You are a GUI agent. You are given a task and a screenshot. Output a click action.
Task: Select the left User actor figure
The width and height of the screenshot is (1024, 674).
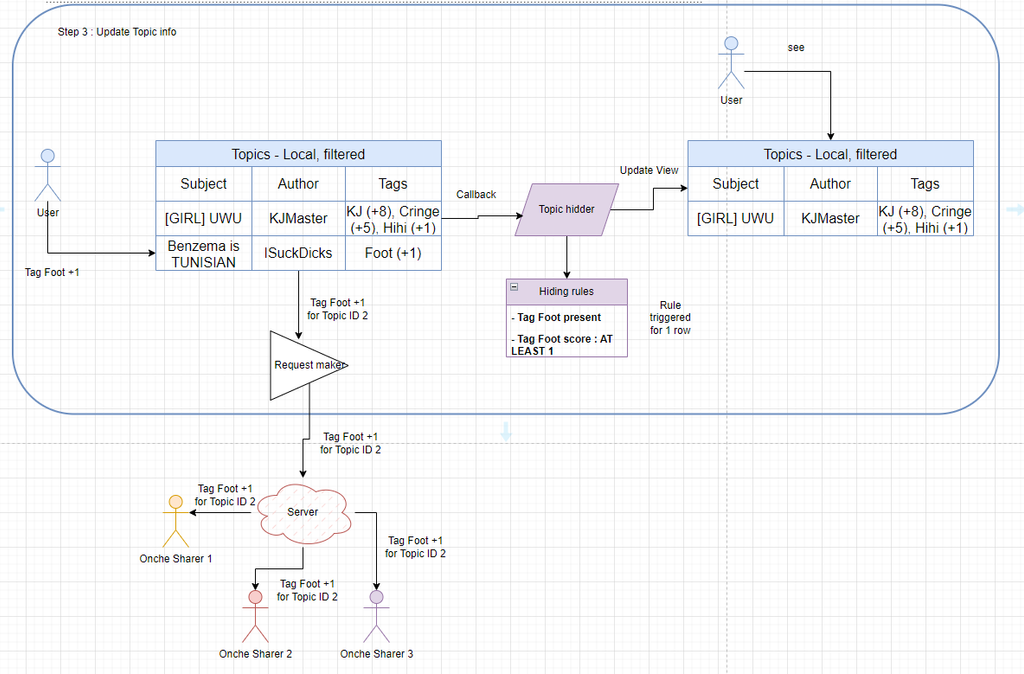[47, 175]
